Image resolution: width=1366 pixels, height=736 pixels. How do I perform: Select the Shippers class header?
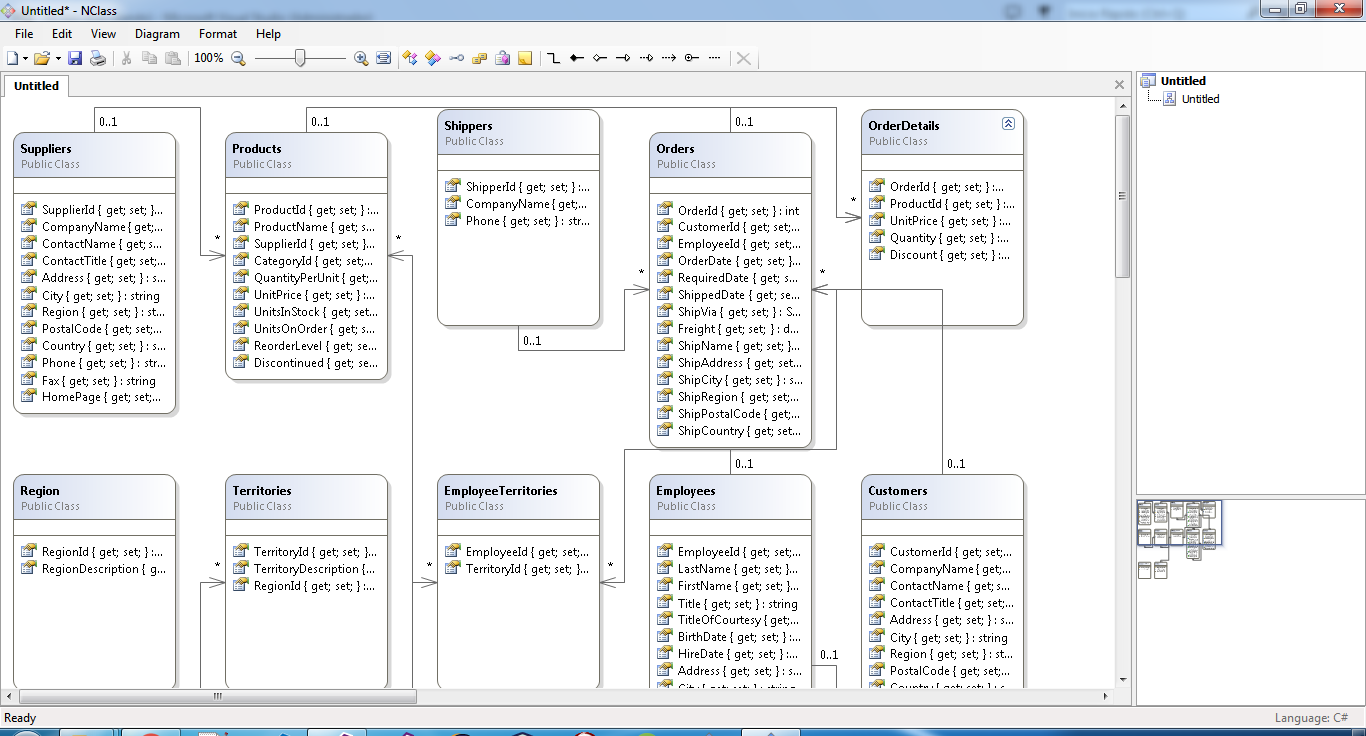519,133
